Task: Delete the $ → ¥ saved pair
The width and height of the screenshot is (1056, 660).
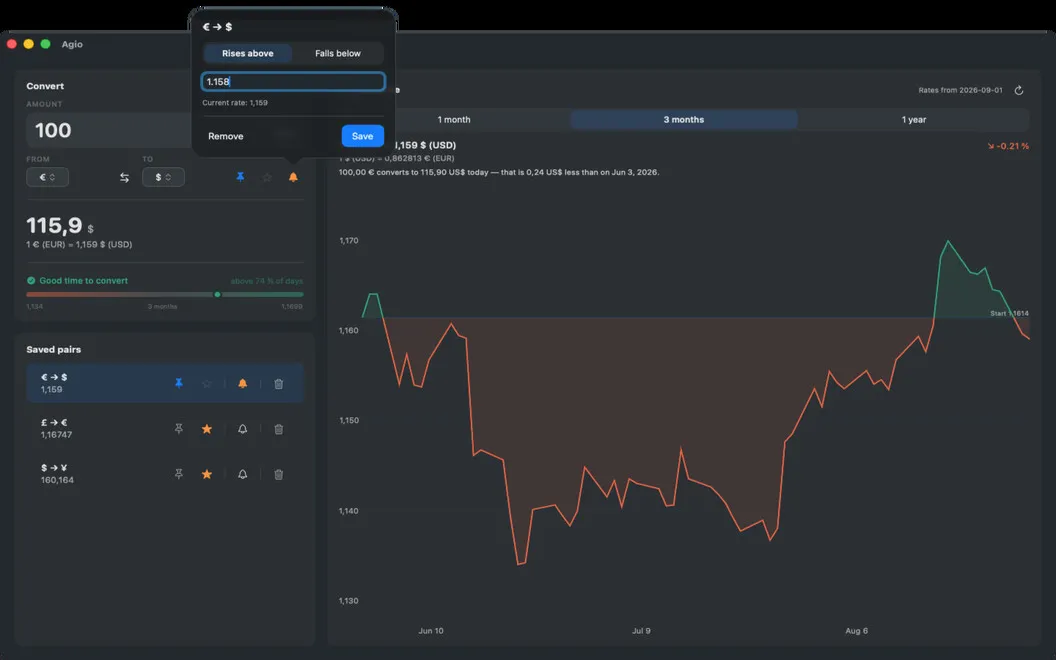Action: pyautogui.click(x=279, y=474)
